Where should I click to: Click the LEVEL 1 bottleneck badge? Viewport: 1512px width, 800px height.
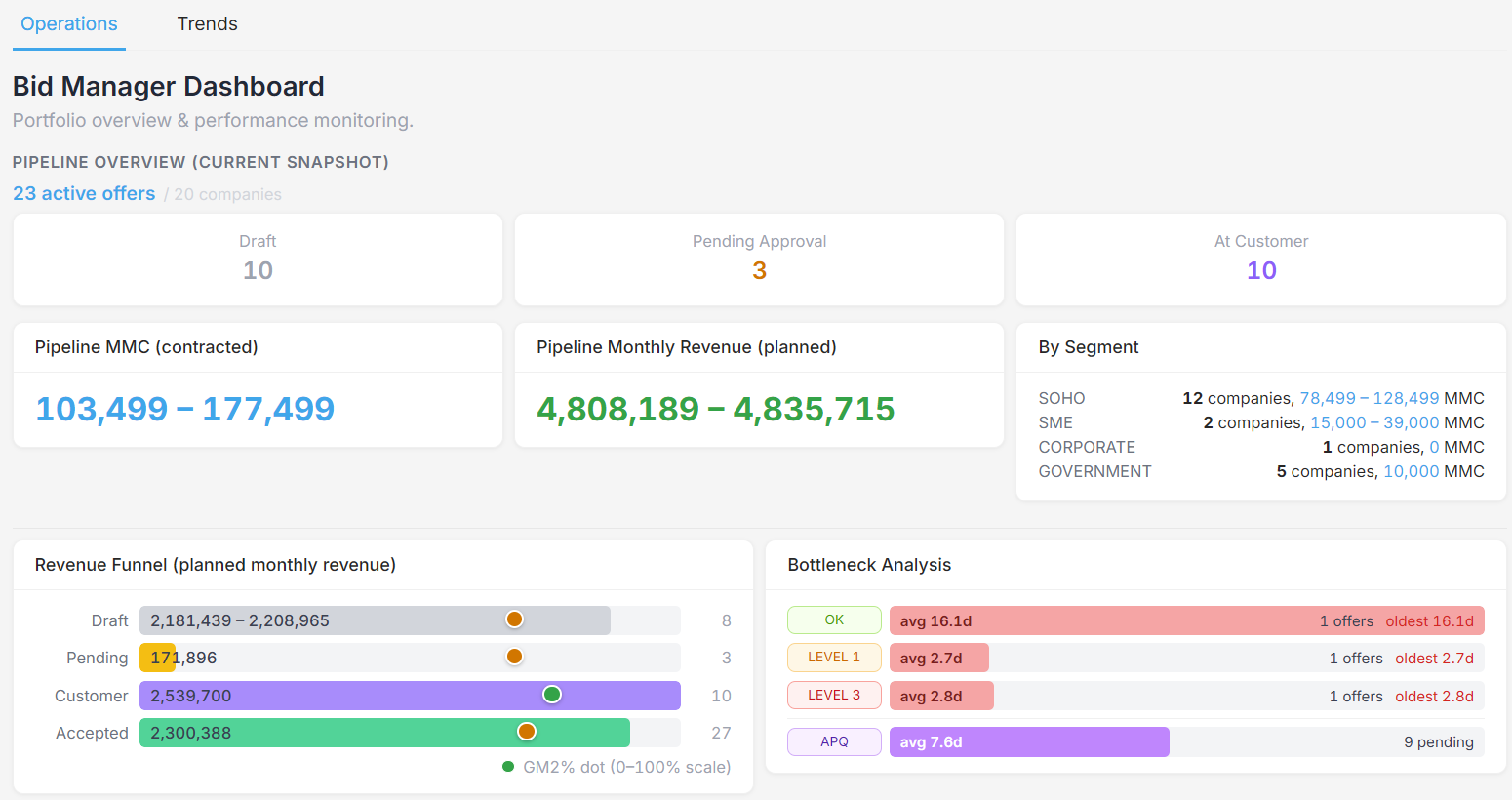pos(834,658)
